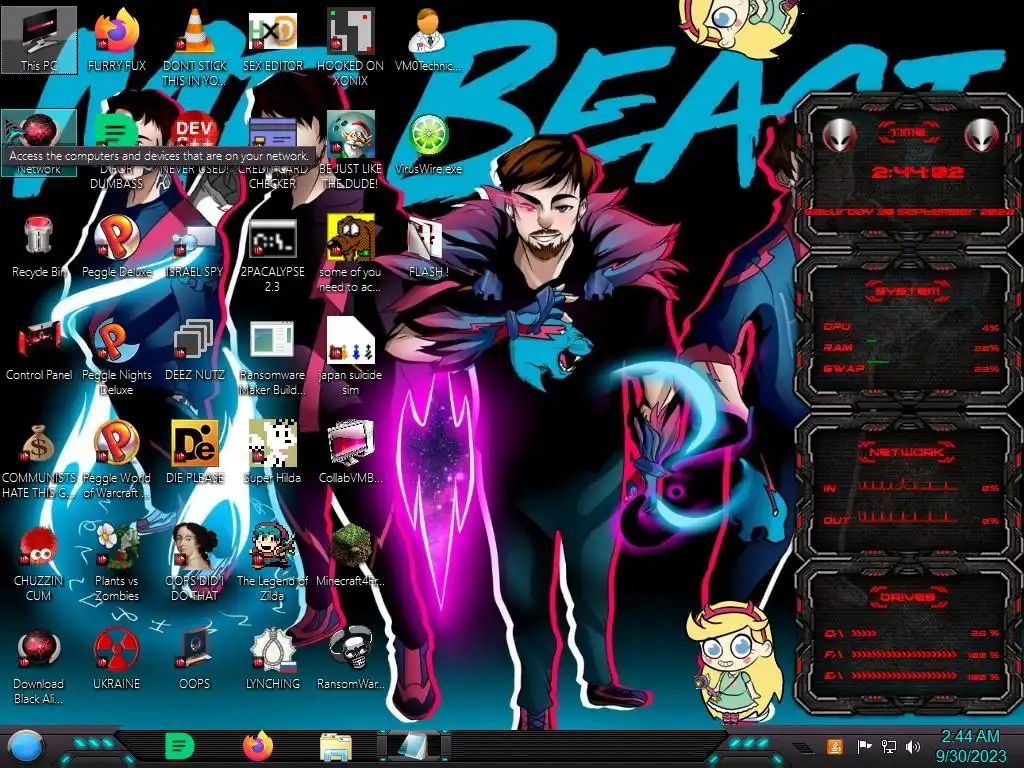This screenshot has width=1024, height=768.
Task: Select the HOOKED ON XONIX icon
Action: pos(350,47)
